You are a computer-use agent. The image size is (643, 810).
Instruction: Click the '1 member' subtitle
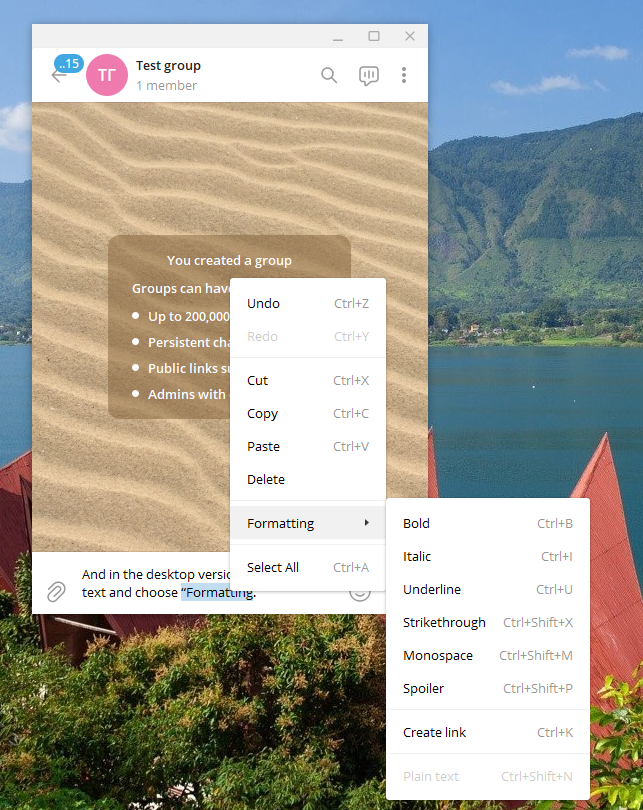(166, 85)
